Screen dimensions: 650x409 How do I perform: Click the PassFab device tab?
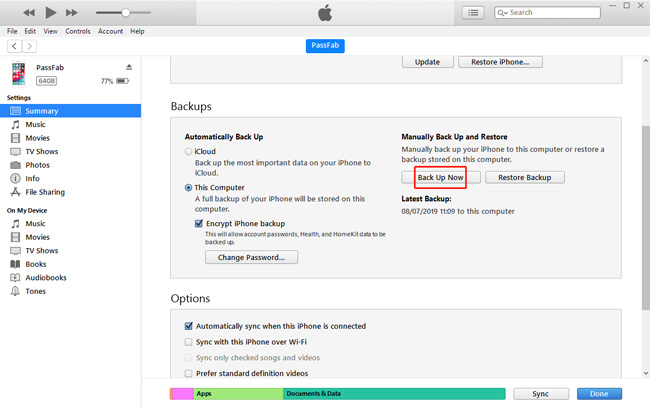tap(325, 46)
